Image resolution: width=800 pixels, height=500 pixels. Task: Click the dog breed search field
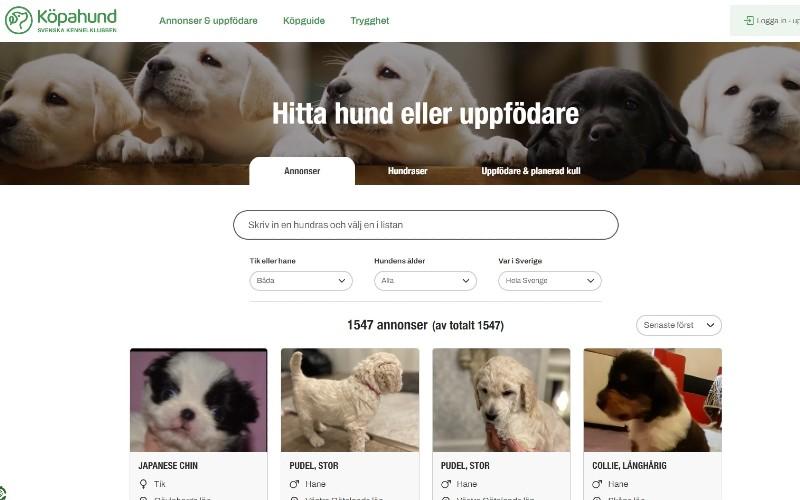pyautogui.click(x=426, y=225)
